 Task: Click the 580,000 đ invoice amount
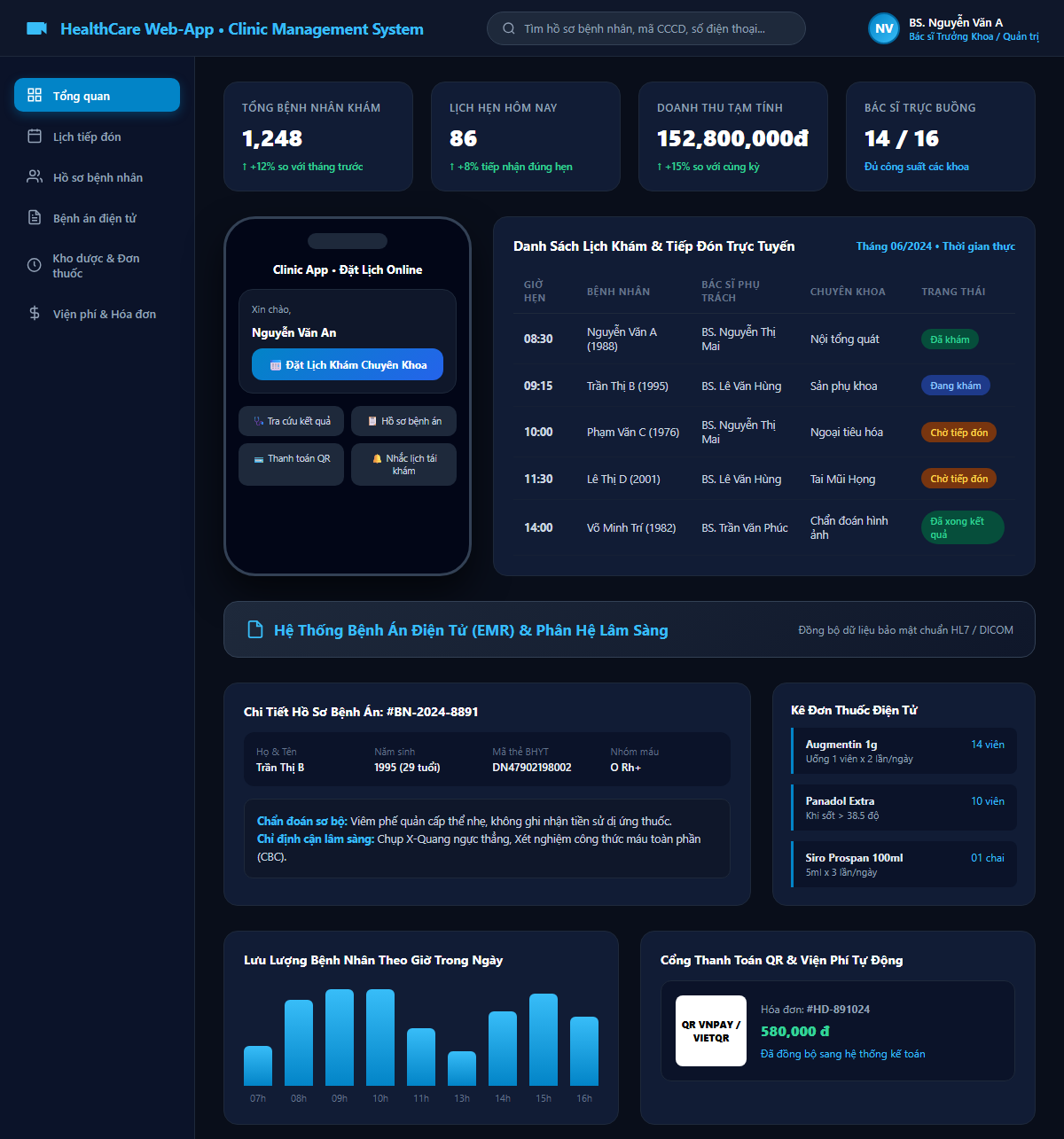coord(795,1031)
